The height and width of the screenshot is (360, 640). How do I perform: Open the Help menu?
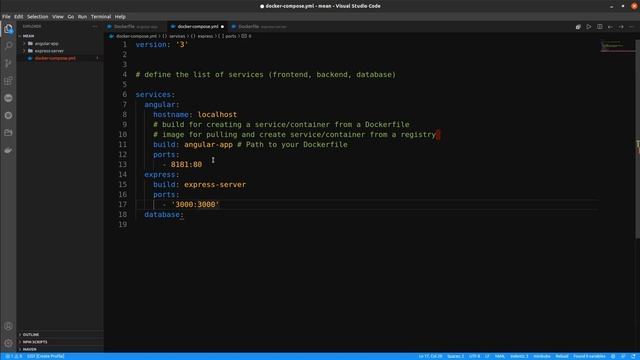click(x=120, y=17)
